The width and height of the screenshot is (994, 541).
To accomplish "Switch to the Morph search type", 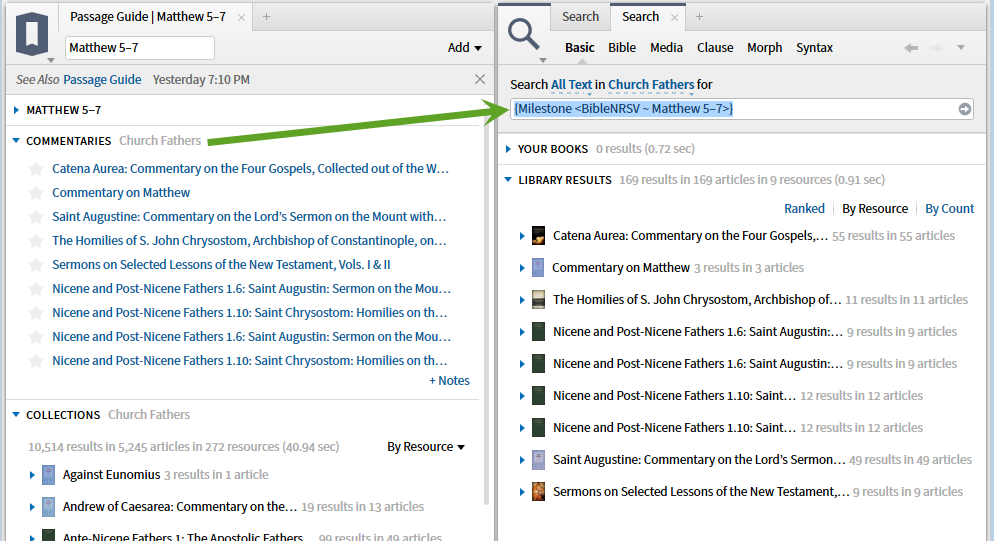I will (765, 48).
